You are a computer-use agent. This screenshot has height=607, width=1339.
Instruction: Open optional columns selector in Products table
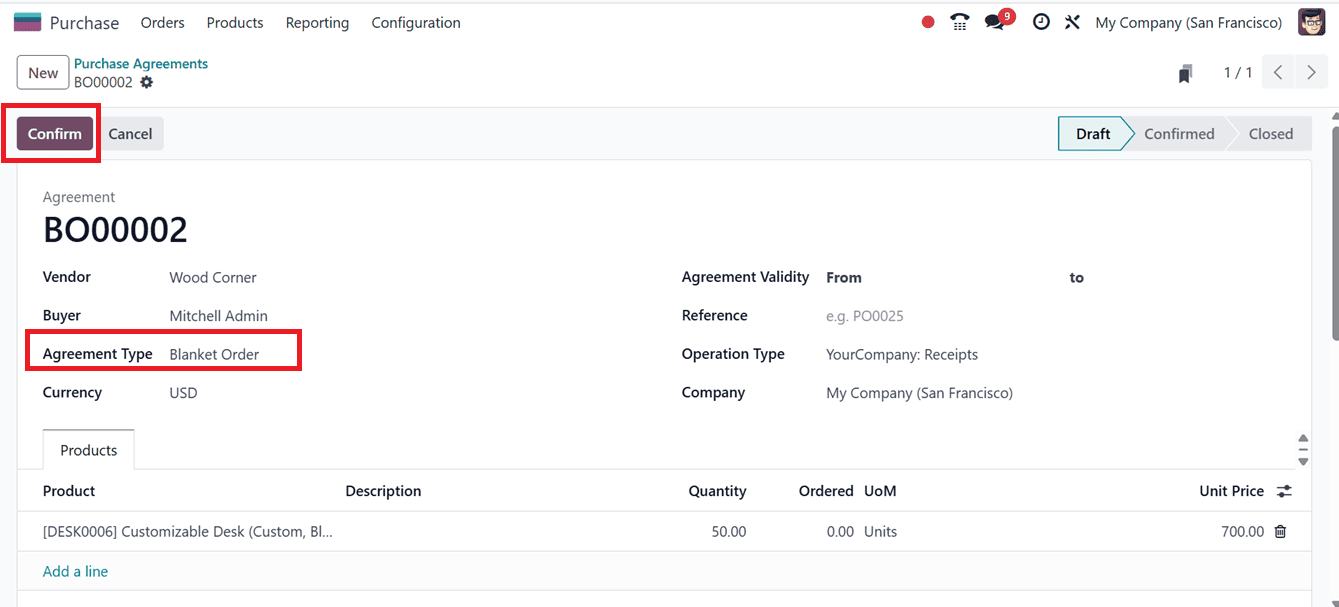pyautogui.click(x=1284, y=491)
